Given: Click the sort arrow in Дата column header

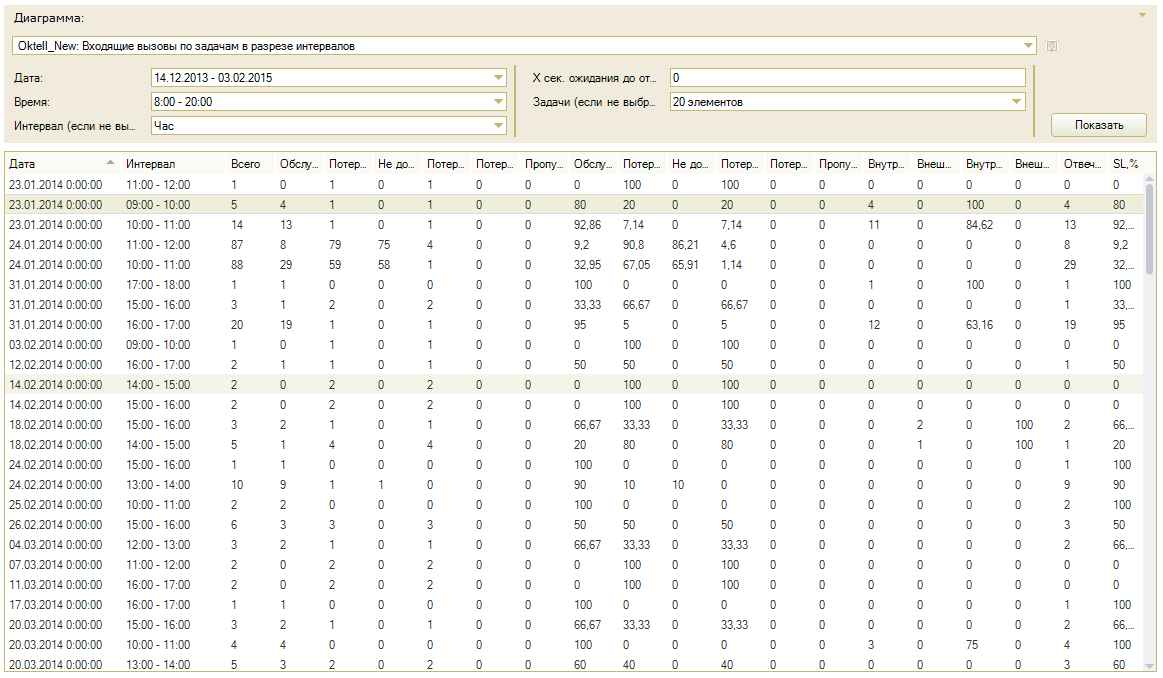Looking at the screenshot, I should pyautogui.click(x=110, y=163).
